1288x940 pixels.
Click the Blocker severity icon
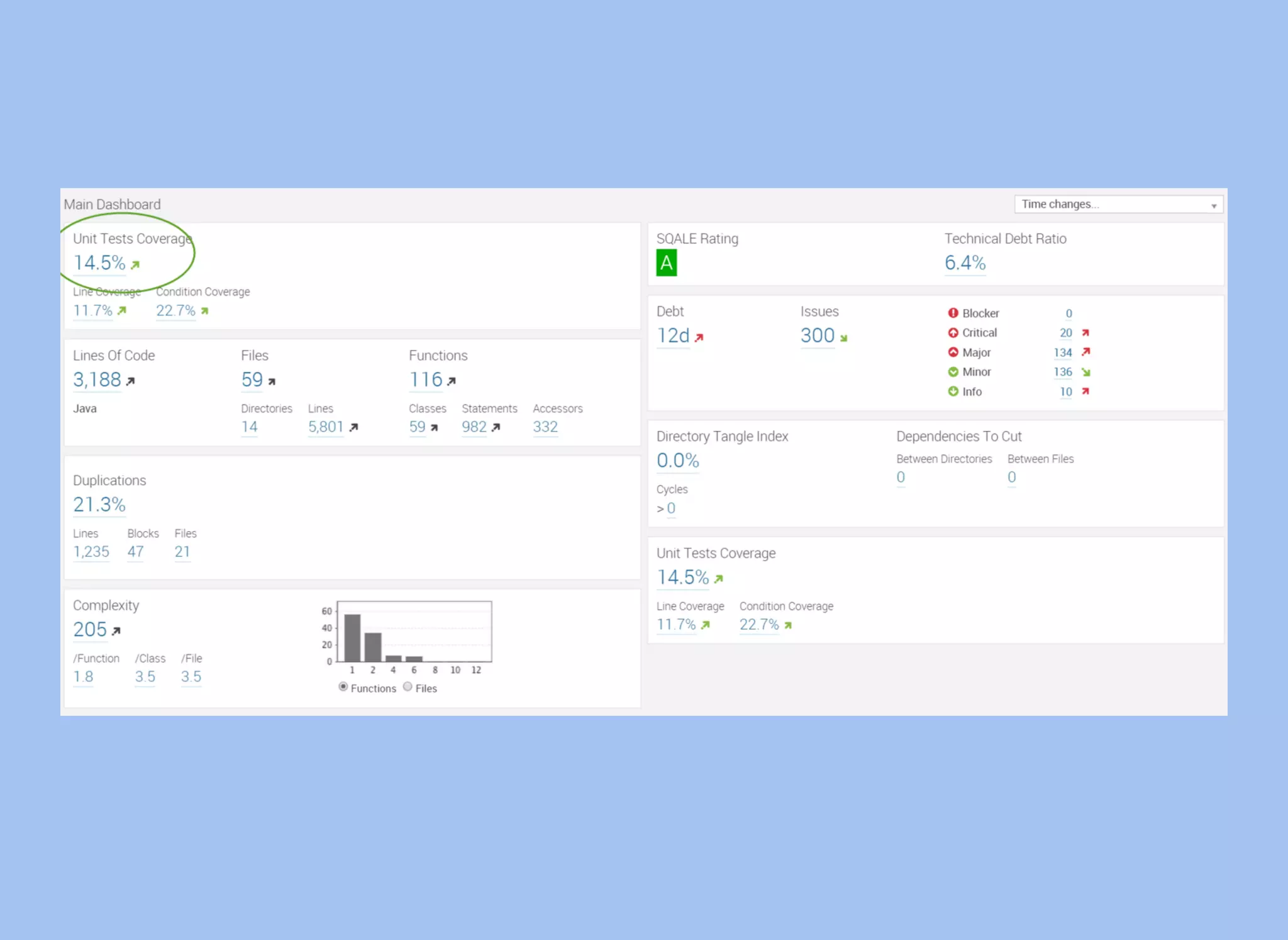953,313
